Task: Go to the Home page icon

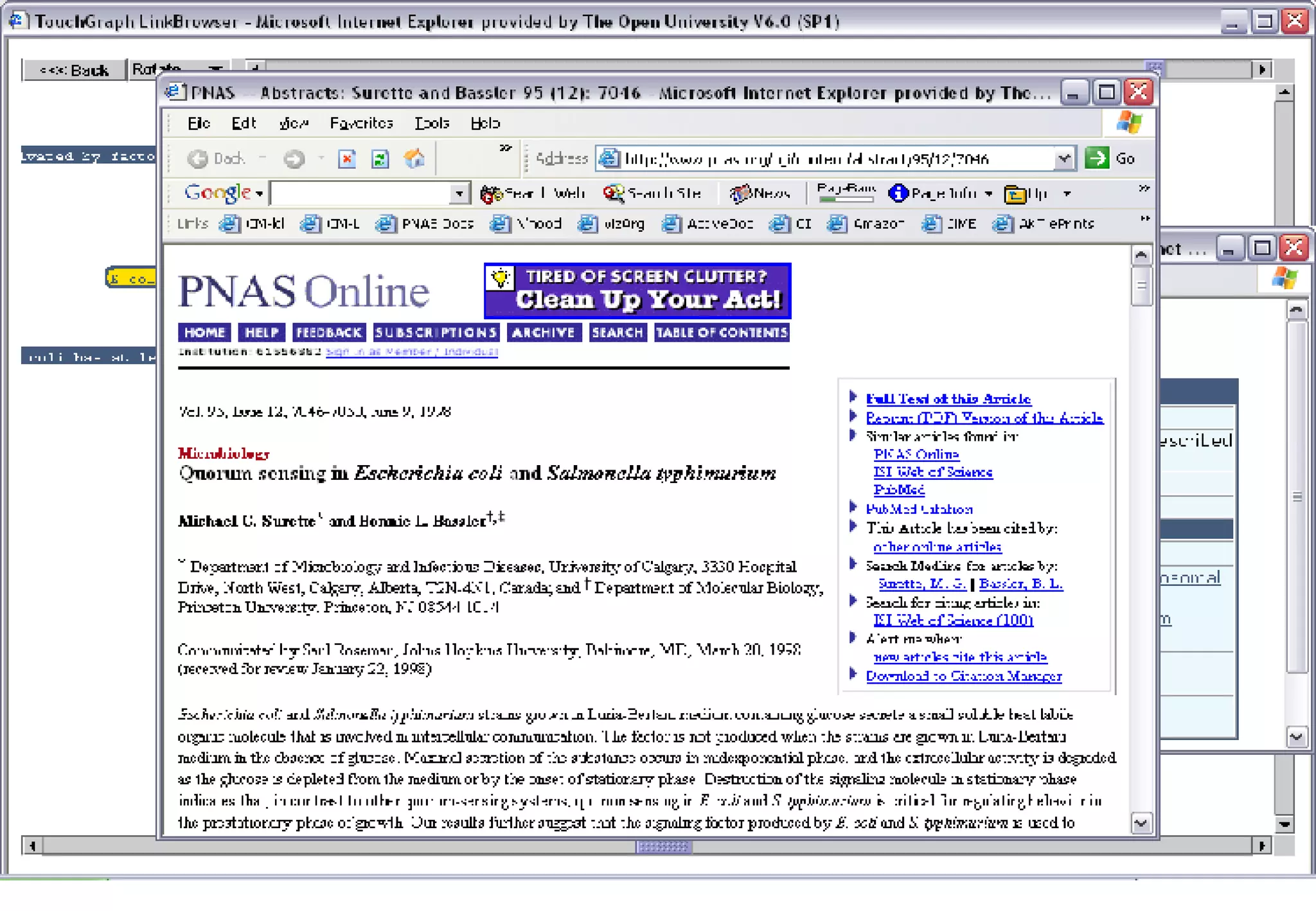Action: tap(414, 159)
